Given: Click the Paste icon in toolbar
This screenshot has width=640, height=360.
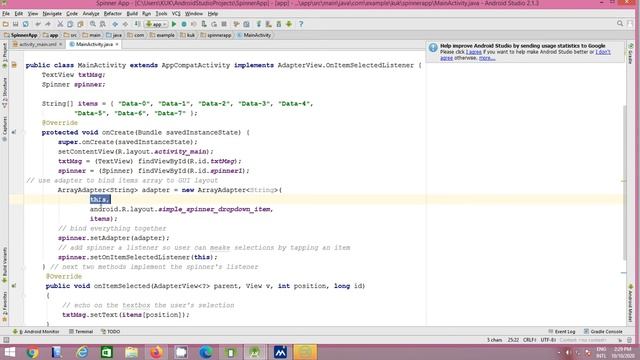Looking at the screenshot, I should click(x=80, y=24).
